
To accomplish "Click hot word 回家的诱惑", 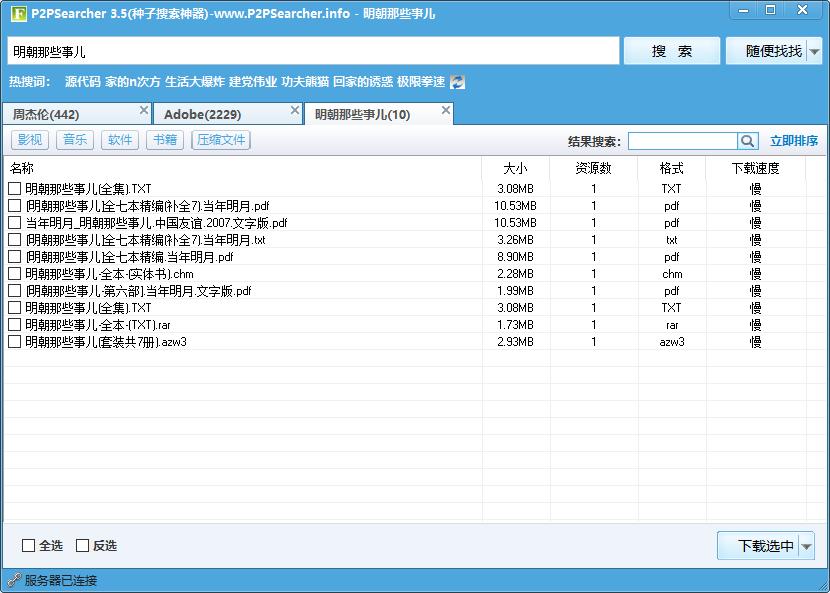I will tap(363, 82).
